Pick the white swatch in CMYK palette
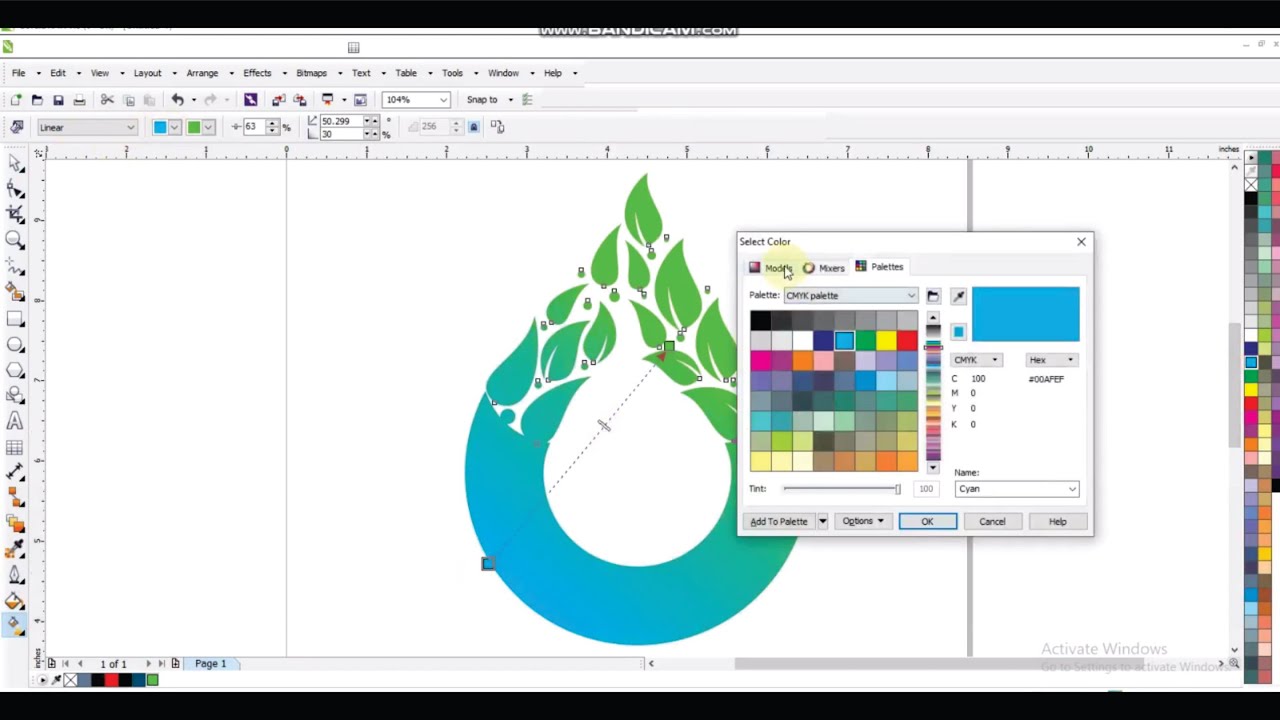This screenshot has height=720, width=1280. tap(803, 342)
